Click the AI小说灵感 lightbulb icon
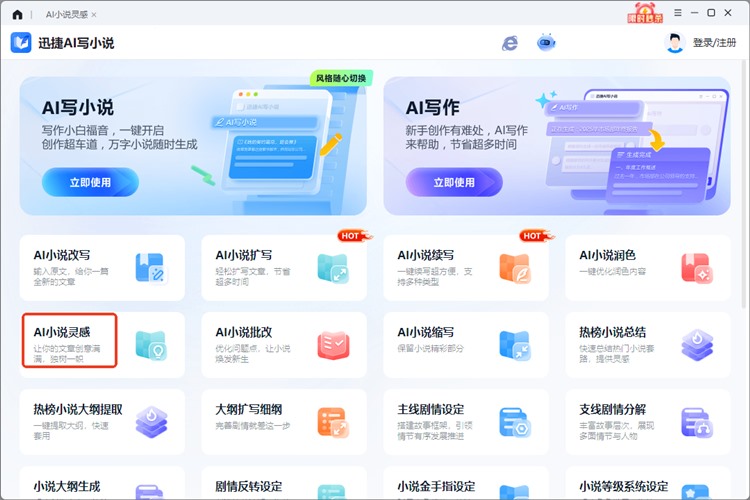750x500 pixels. coord(150,345)
